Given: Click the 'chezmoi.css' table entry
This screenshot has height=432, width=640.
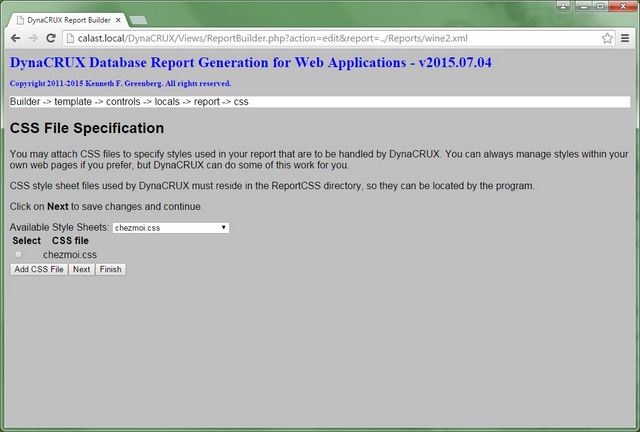Looking at the screenshot, I should [x=70, y=255].
